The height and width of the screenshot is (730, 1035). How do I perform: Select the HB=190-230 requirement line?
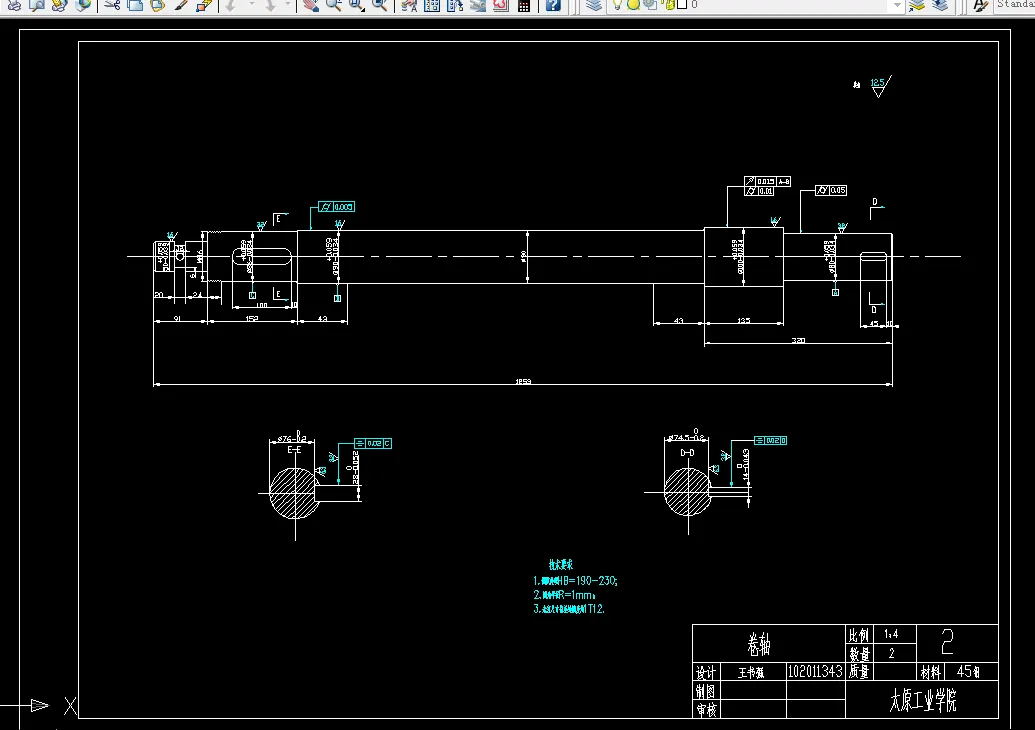pos(576,581)
